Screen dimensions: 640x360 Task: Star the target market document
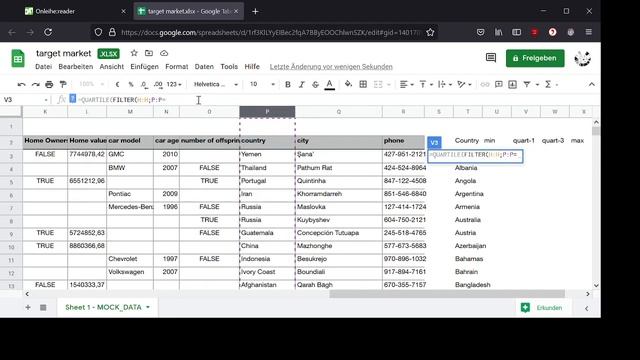click(134, 53)
